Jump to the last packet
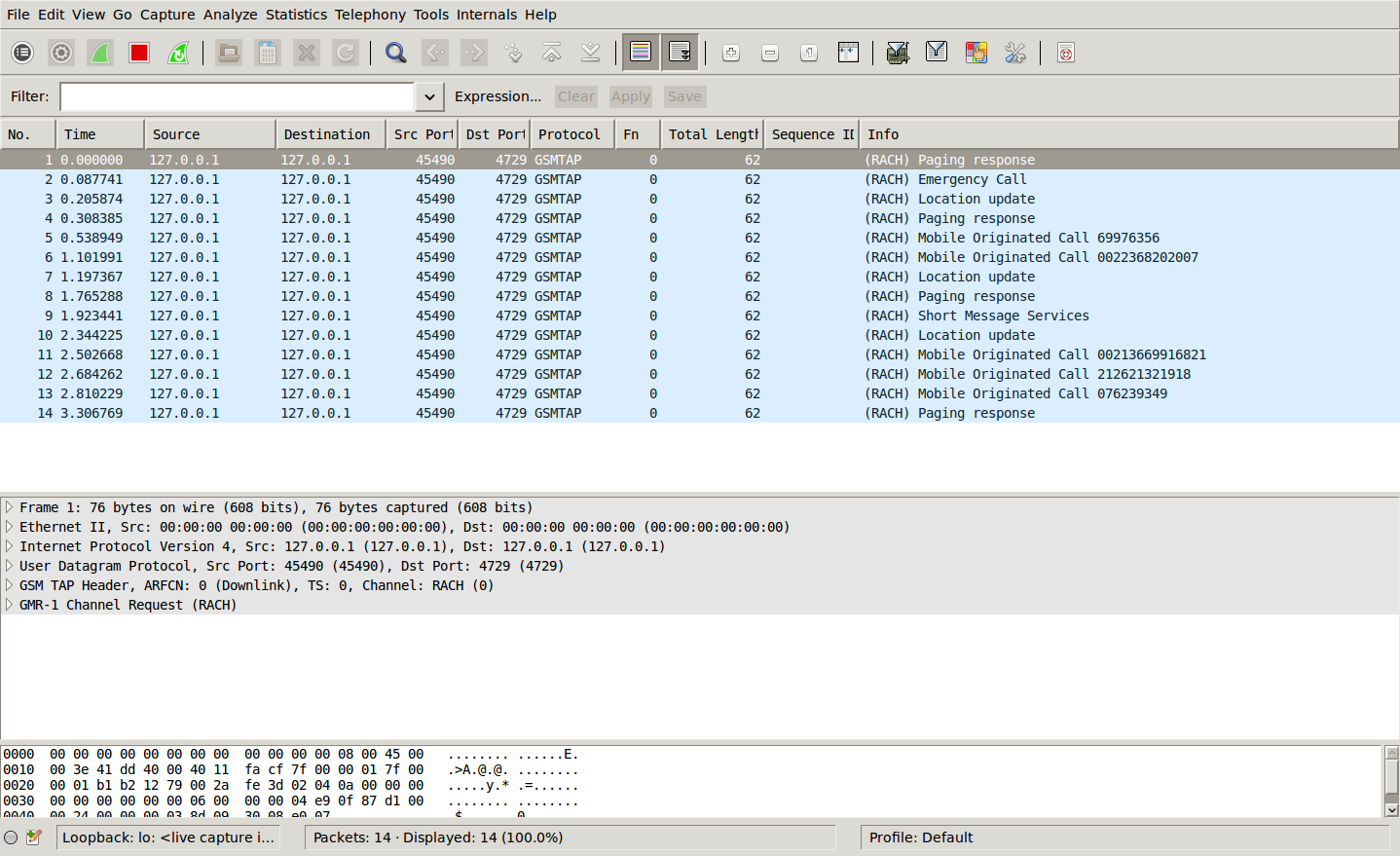This screenshot has height=856, width=1400. coord(590,53)
